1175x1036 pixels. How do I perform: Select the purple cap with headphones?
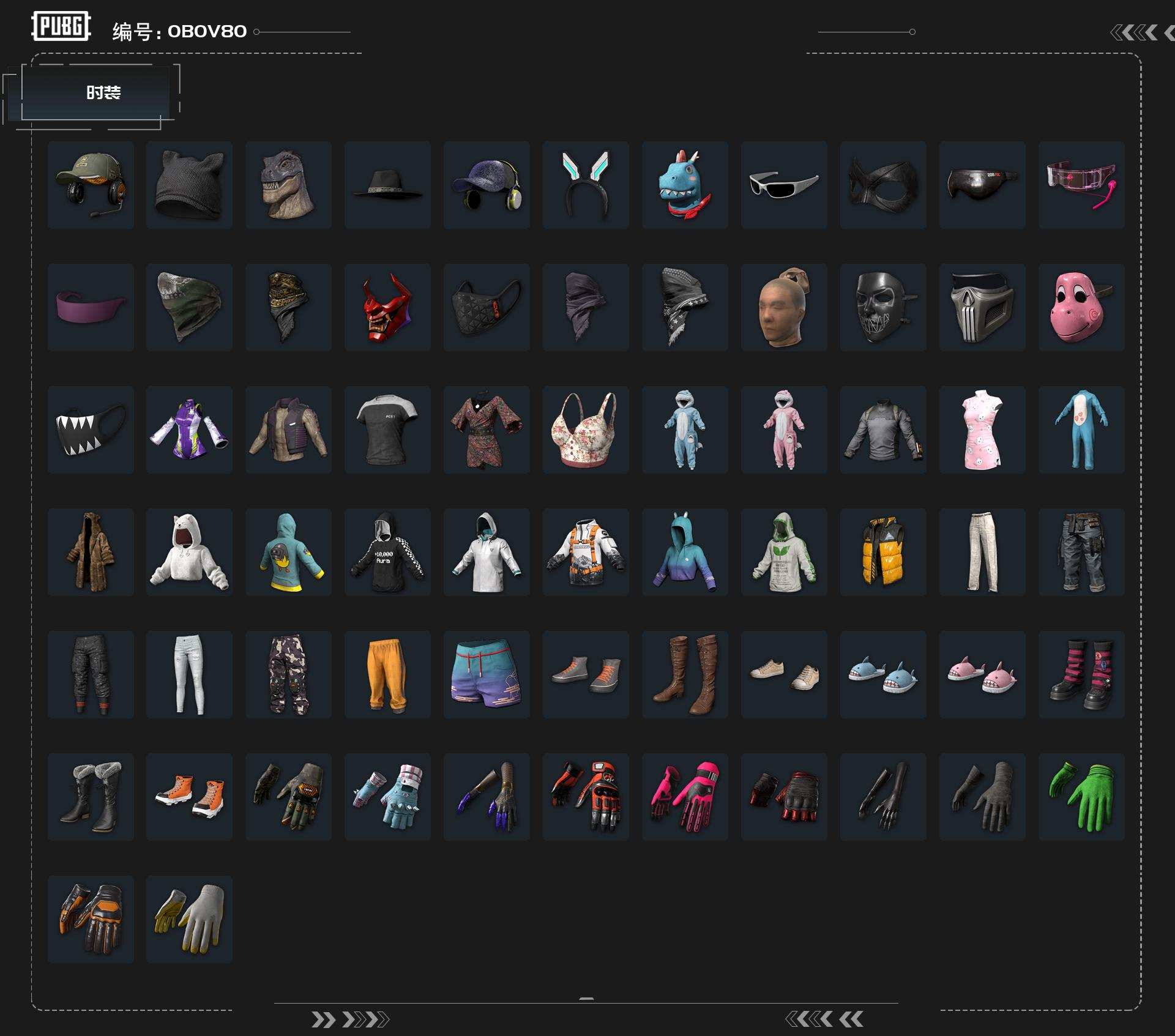pos(487,185)
